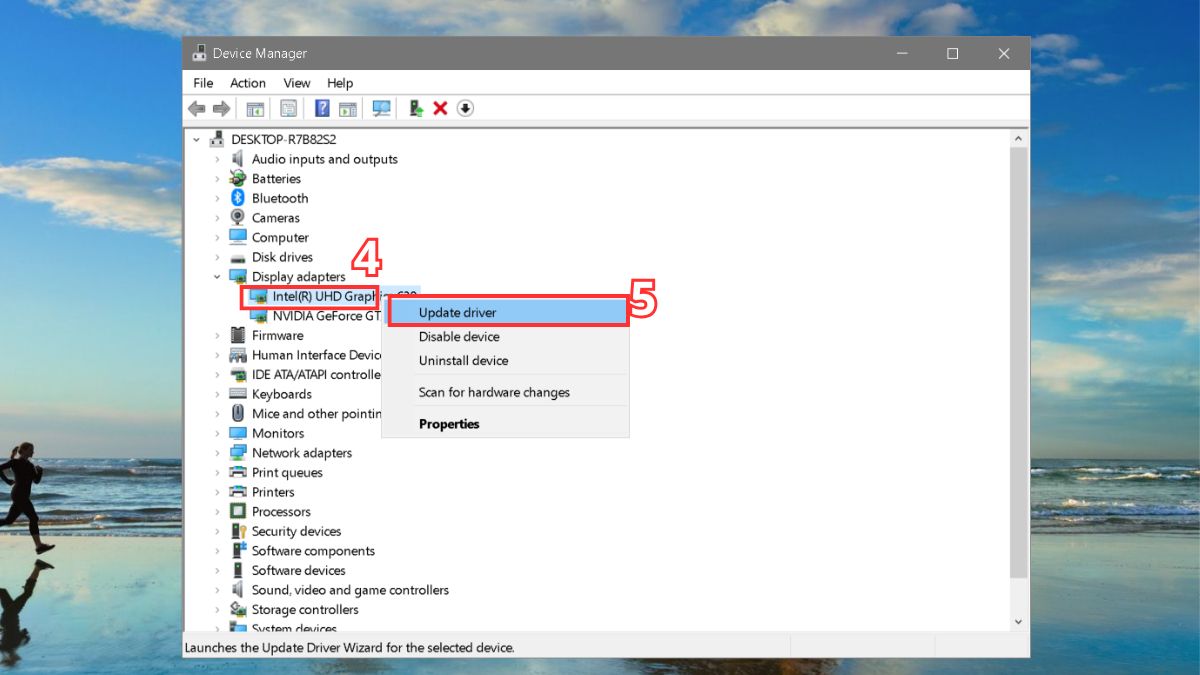
Task: Expand Sound, video and game controllers chevron
Action: point(217,590)
